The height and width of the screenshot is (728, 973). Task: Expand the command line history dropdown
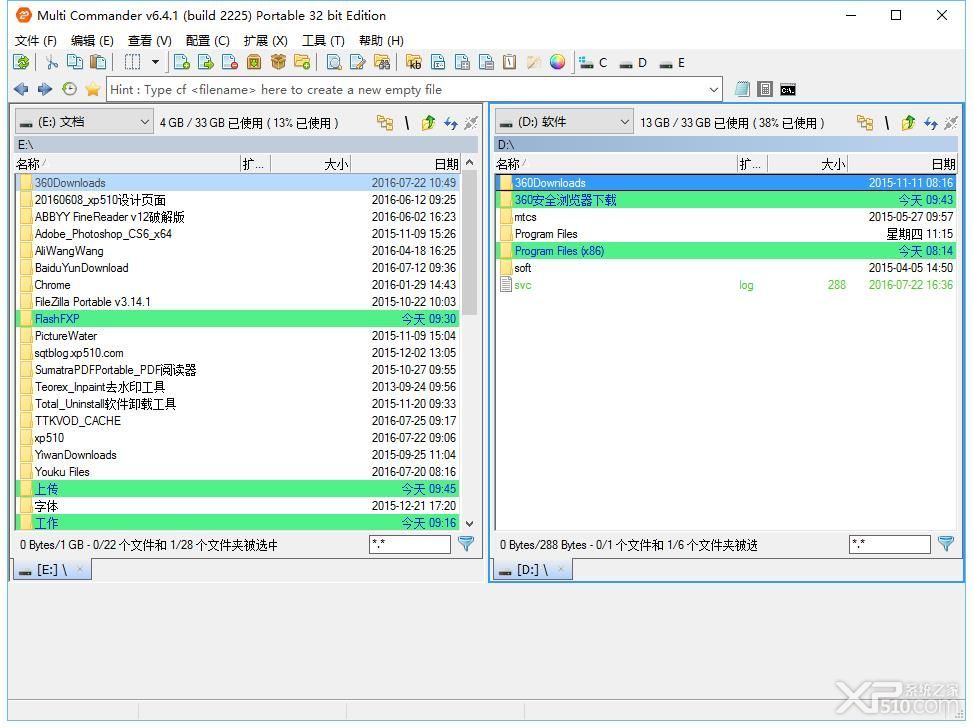[x=714, y=90]
